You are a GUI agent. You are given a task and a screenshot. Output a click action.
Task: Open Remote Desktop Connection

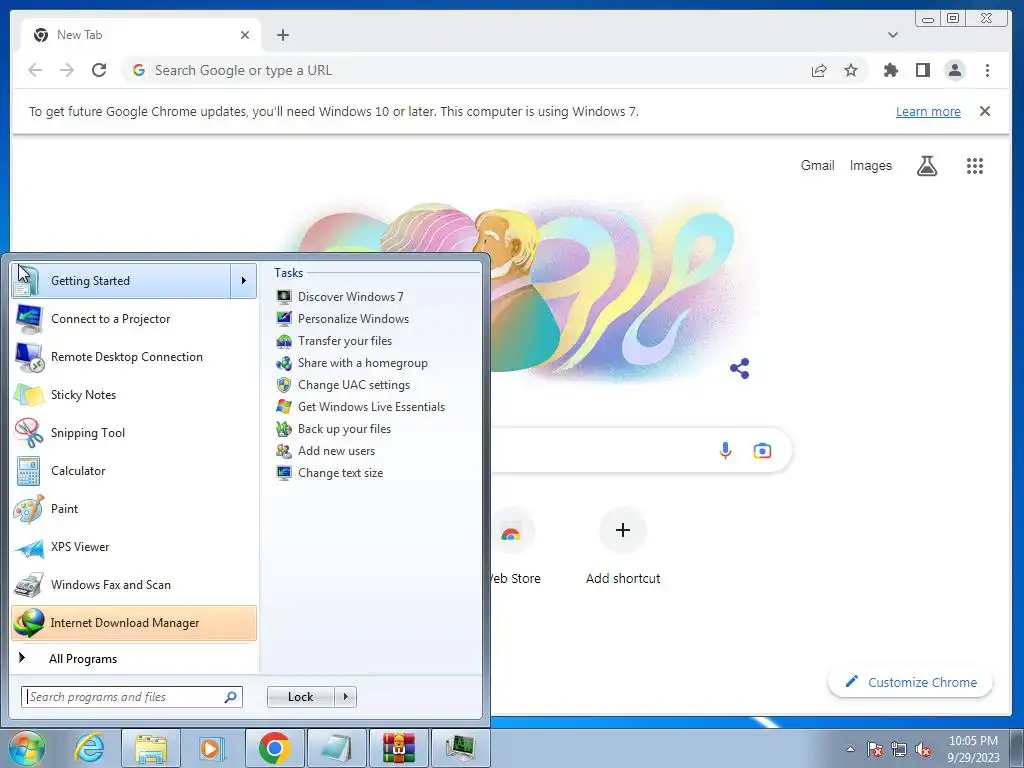(x=134, y=357)
